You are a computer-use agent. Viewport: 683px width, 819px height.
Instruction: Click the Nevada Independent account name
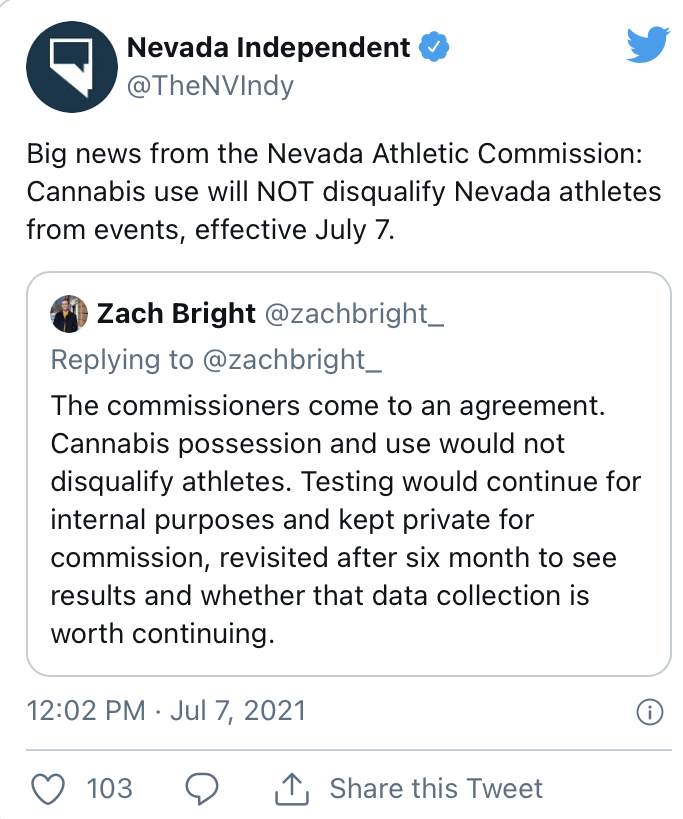tap(268, 48)
